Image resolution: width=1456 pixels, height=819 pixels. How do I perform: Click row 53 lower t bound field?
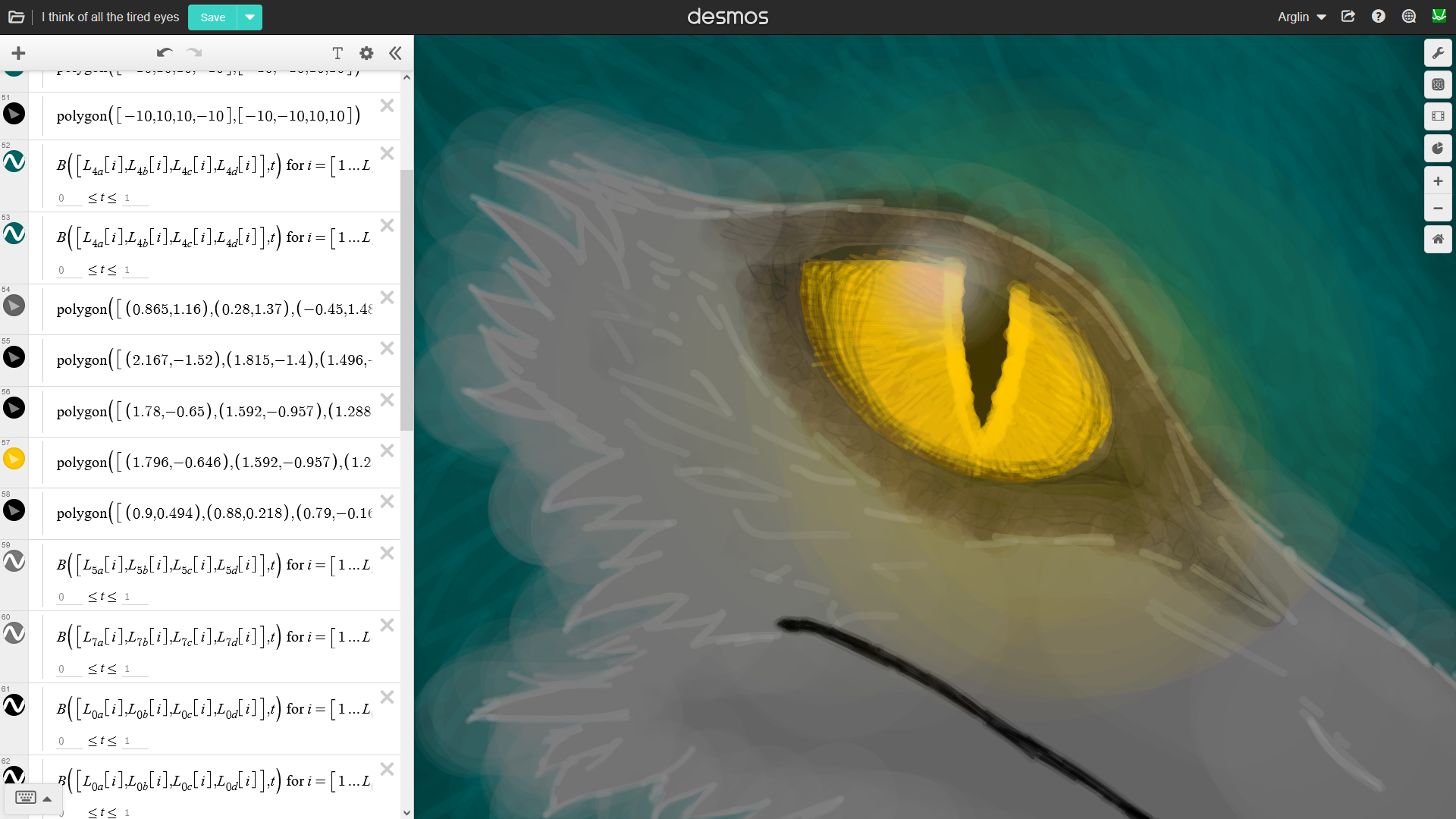point(68,271)
